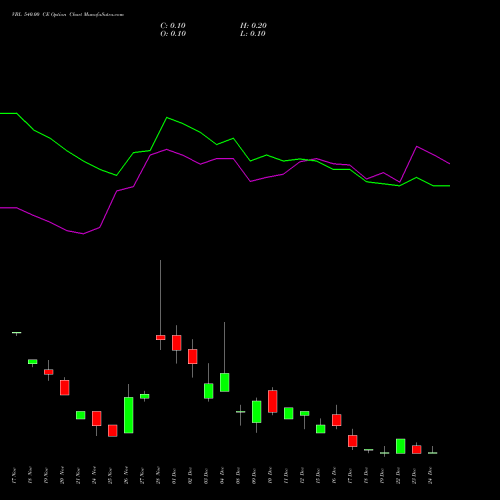Screen dimensions: 500x500
Task: Click the green candle on 03 Dec
Action: coord(209,391)
